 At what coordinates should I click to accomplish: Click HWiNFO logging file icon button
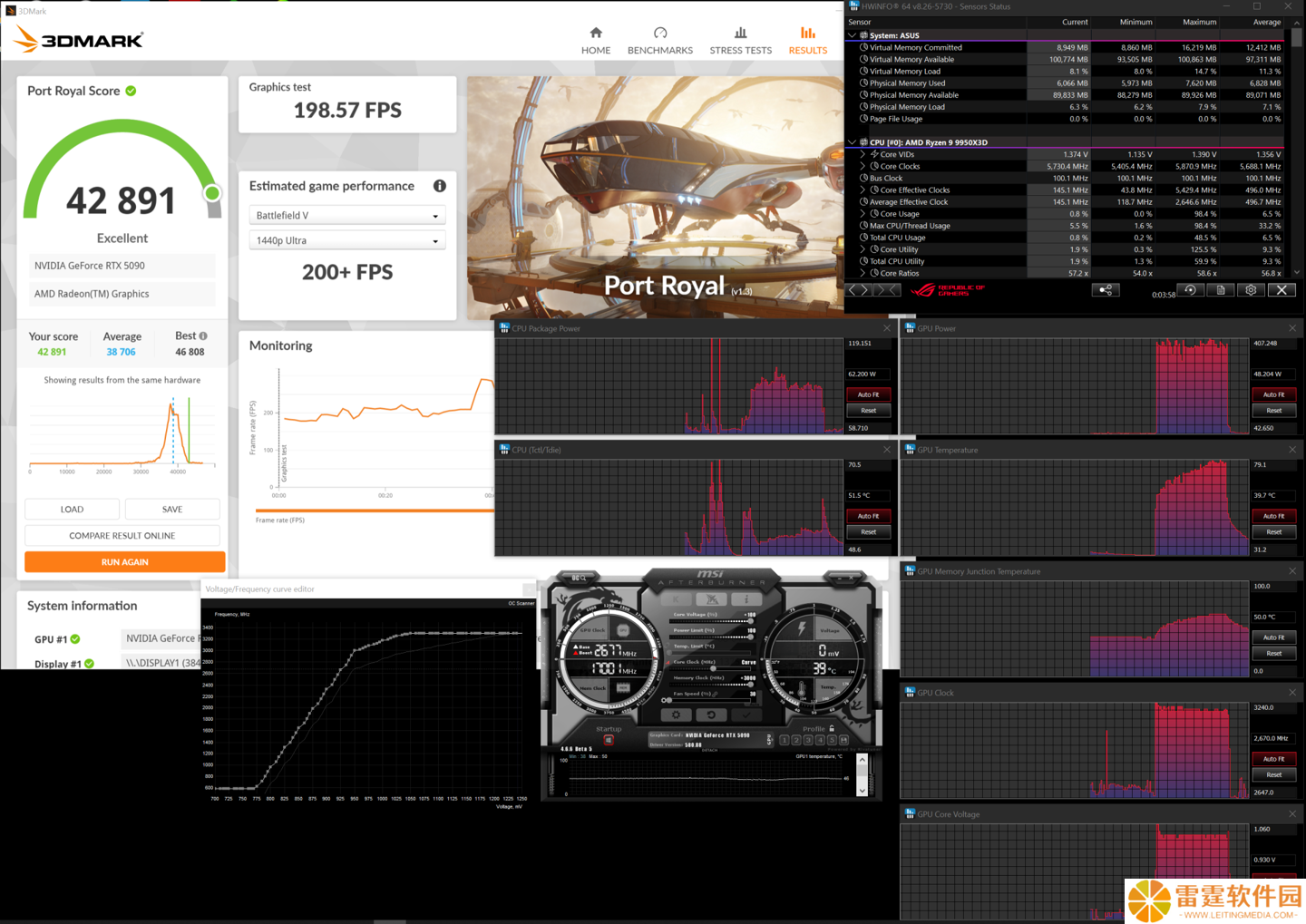point(1221,290)
